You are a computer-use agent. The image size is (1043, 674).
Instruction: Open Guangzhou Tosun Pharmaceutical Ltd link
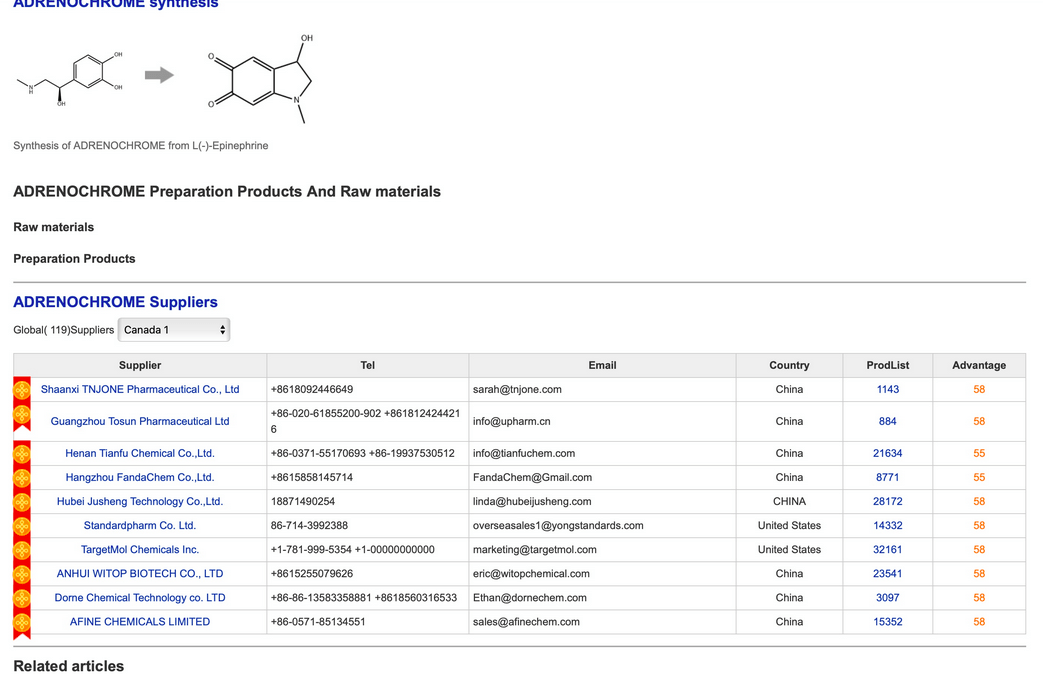[x=140, y=421]
